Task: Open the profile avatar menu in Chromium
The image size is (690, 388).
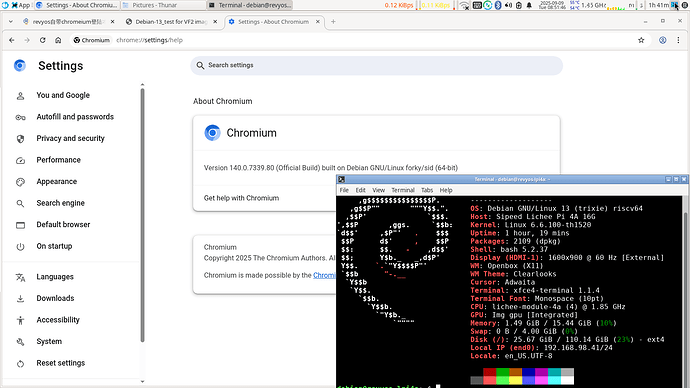Action: coord(663,40)
